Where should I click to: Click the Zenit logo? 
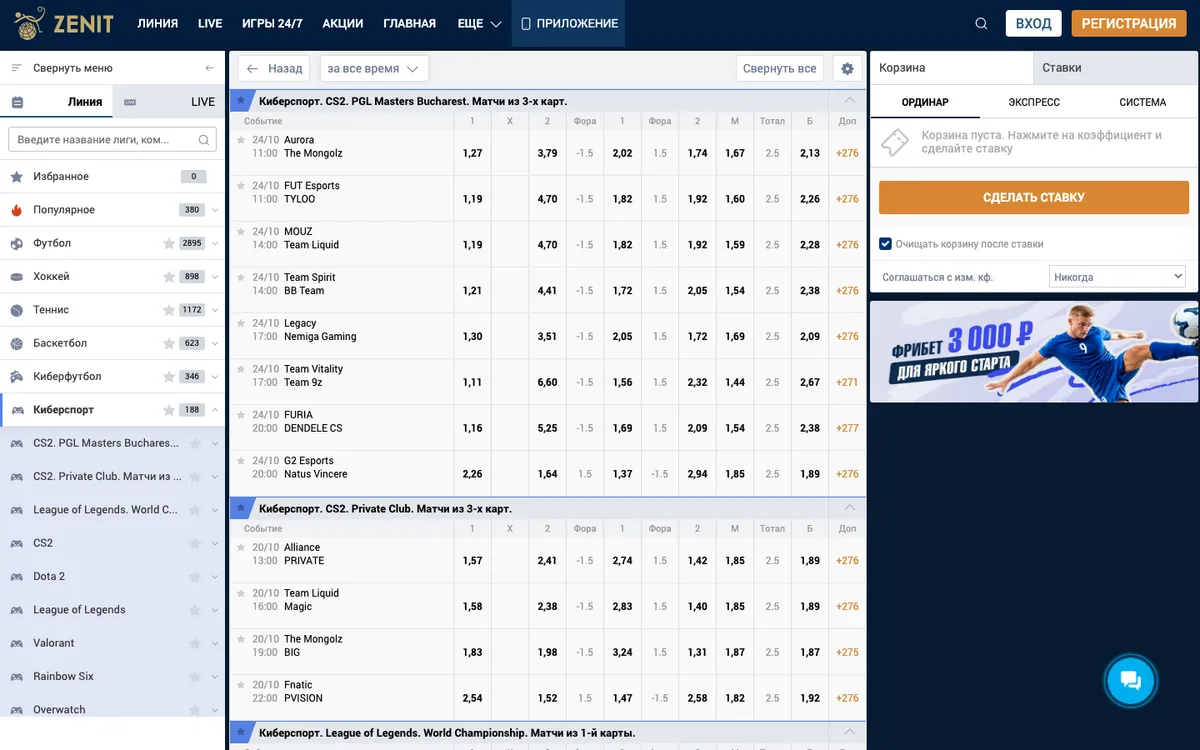(x=62, y=23)
